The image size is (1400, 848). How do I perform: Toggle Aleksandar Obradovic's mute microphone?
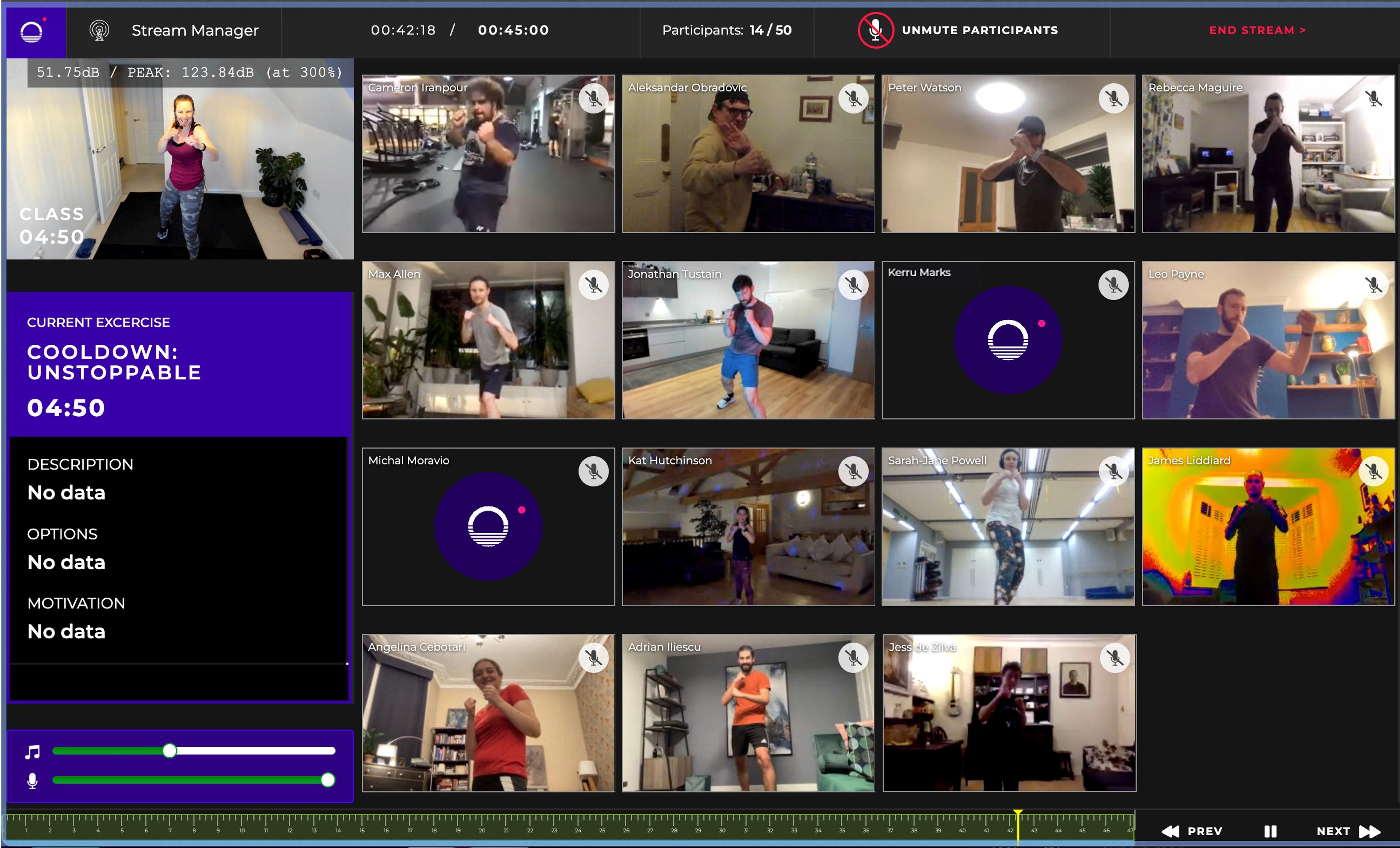(853, 98)
